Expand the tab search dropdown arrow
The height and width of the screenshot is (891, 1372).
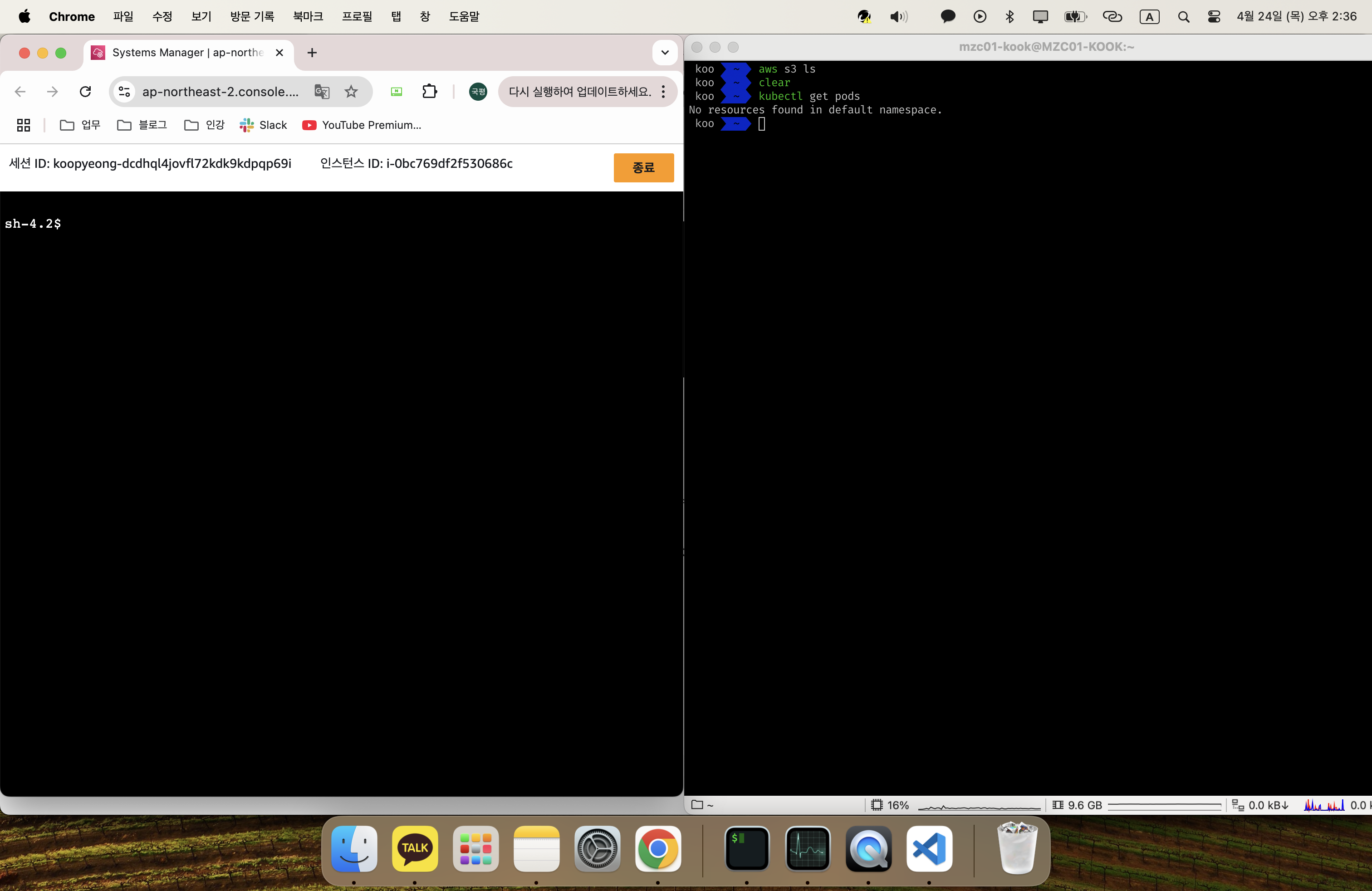click(x=665, y=53)
